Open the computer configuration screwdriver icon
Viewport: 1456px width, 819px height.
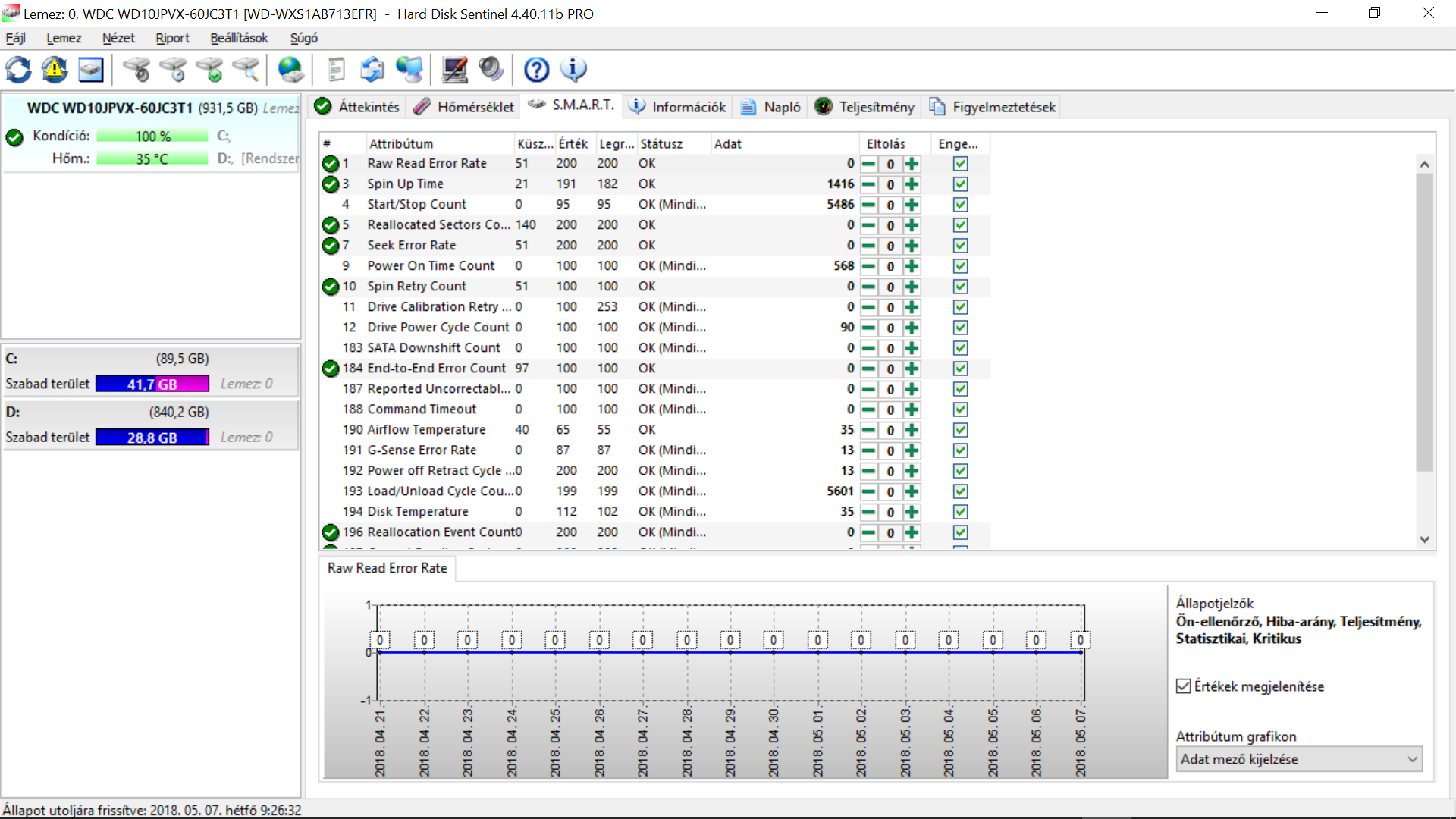click(455, 70)
